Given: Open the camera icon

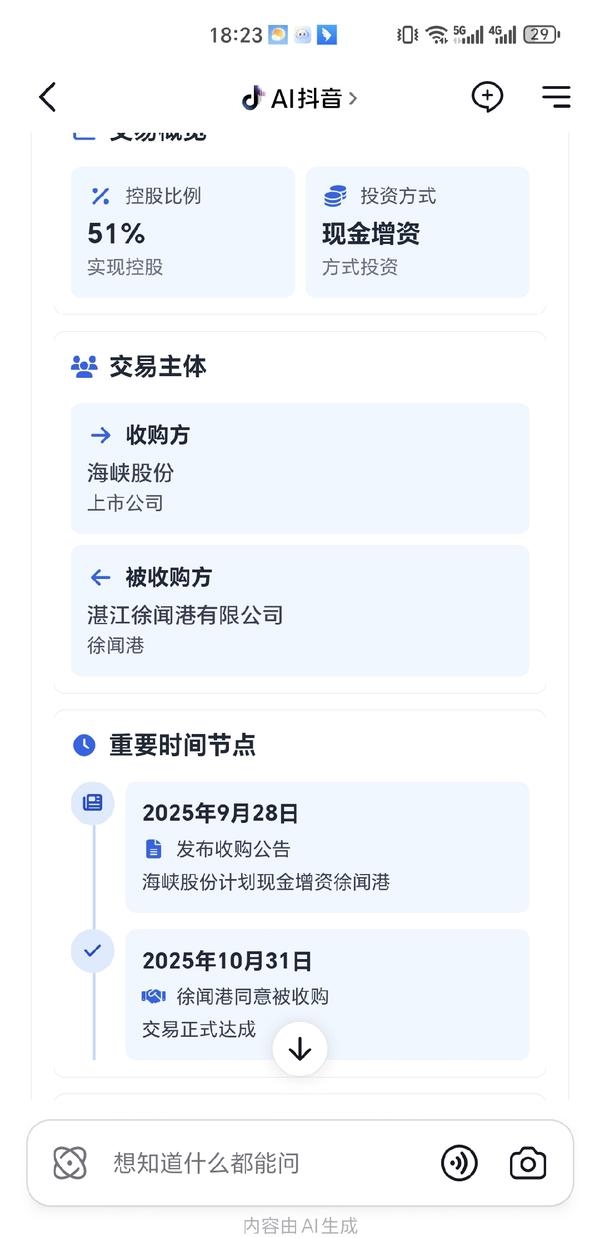Looking at the screenshot, I should click(528, 1163).
